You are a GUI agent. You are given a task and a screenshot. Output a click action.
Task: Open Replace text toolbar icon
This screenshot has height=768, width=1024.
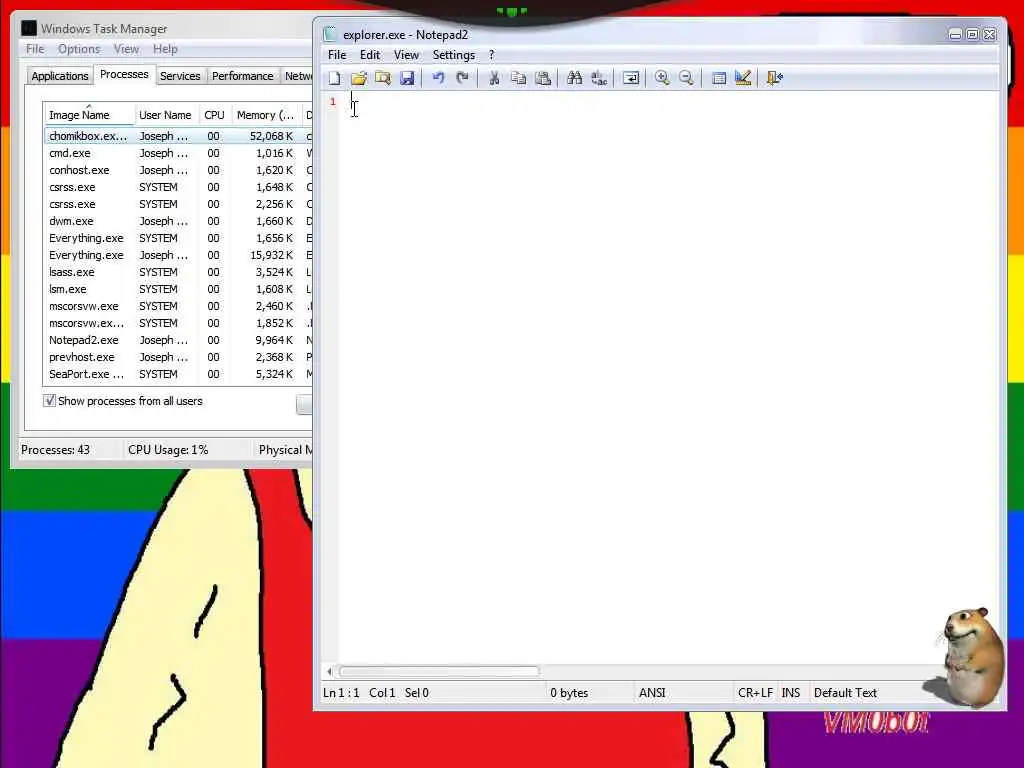(x=599, y=78)
